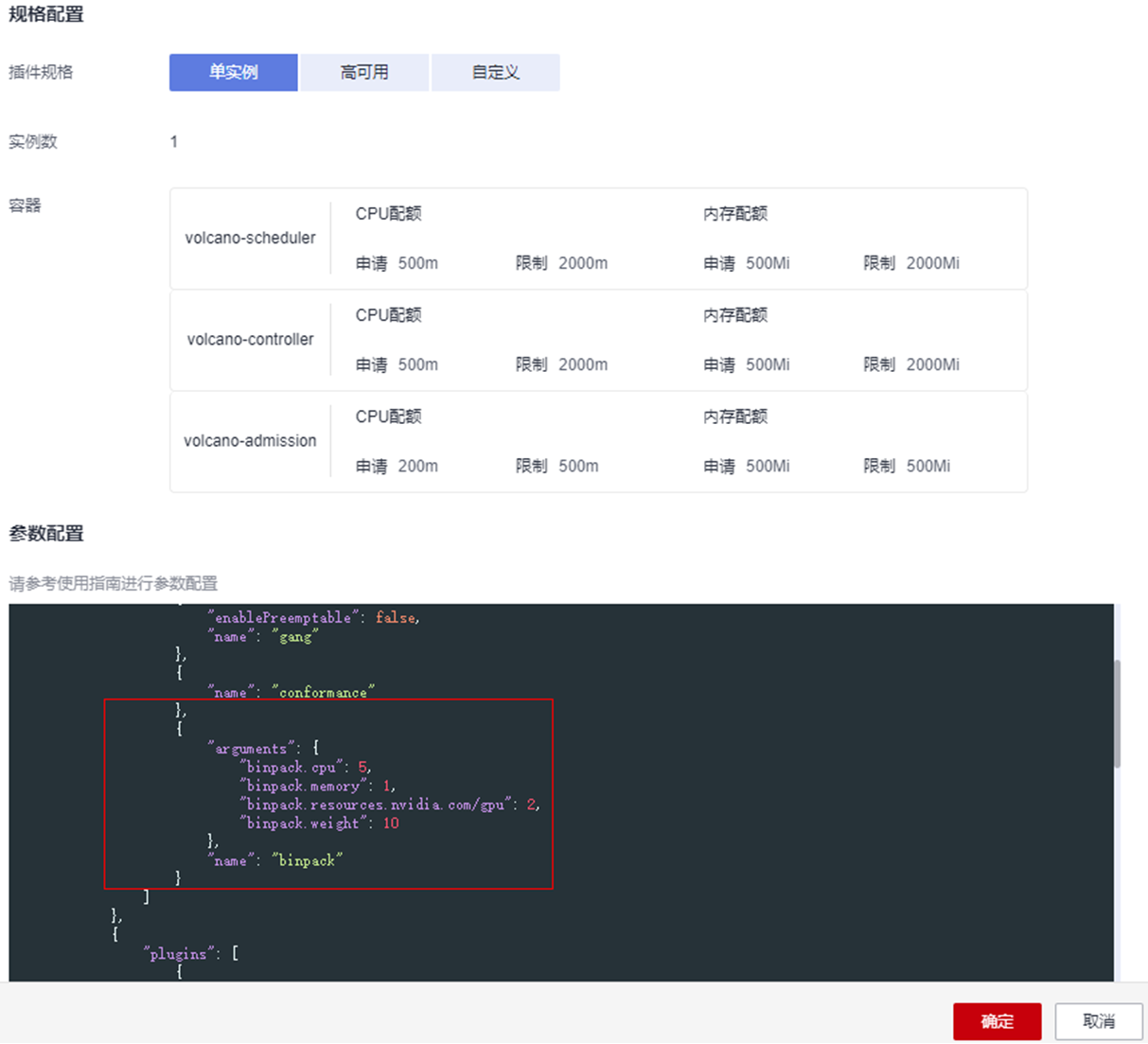Viewport: 1148px width, 1044px height.
Task: Click the volcano-admission CPU request 200m value
Action: (417, 466)
